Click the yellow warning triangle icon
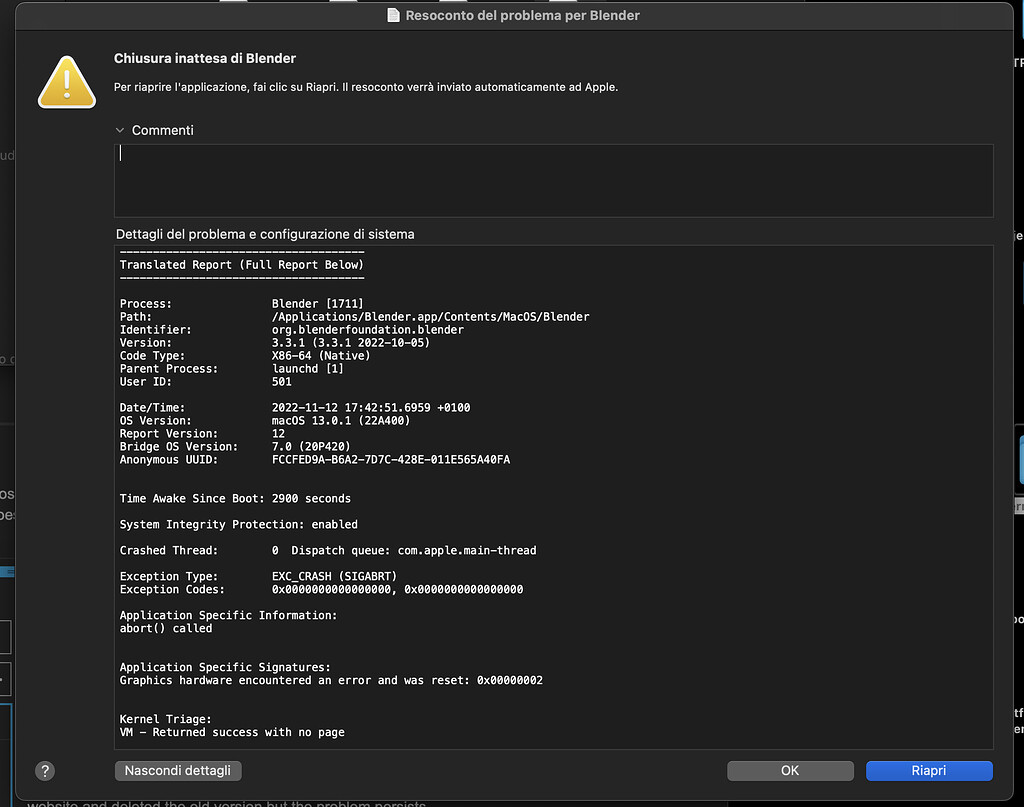Viewport: 1024px width, 807px height. click(x=66, y=82)
